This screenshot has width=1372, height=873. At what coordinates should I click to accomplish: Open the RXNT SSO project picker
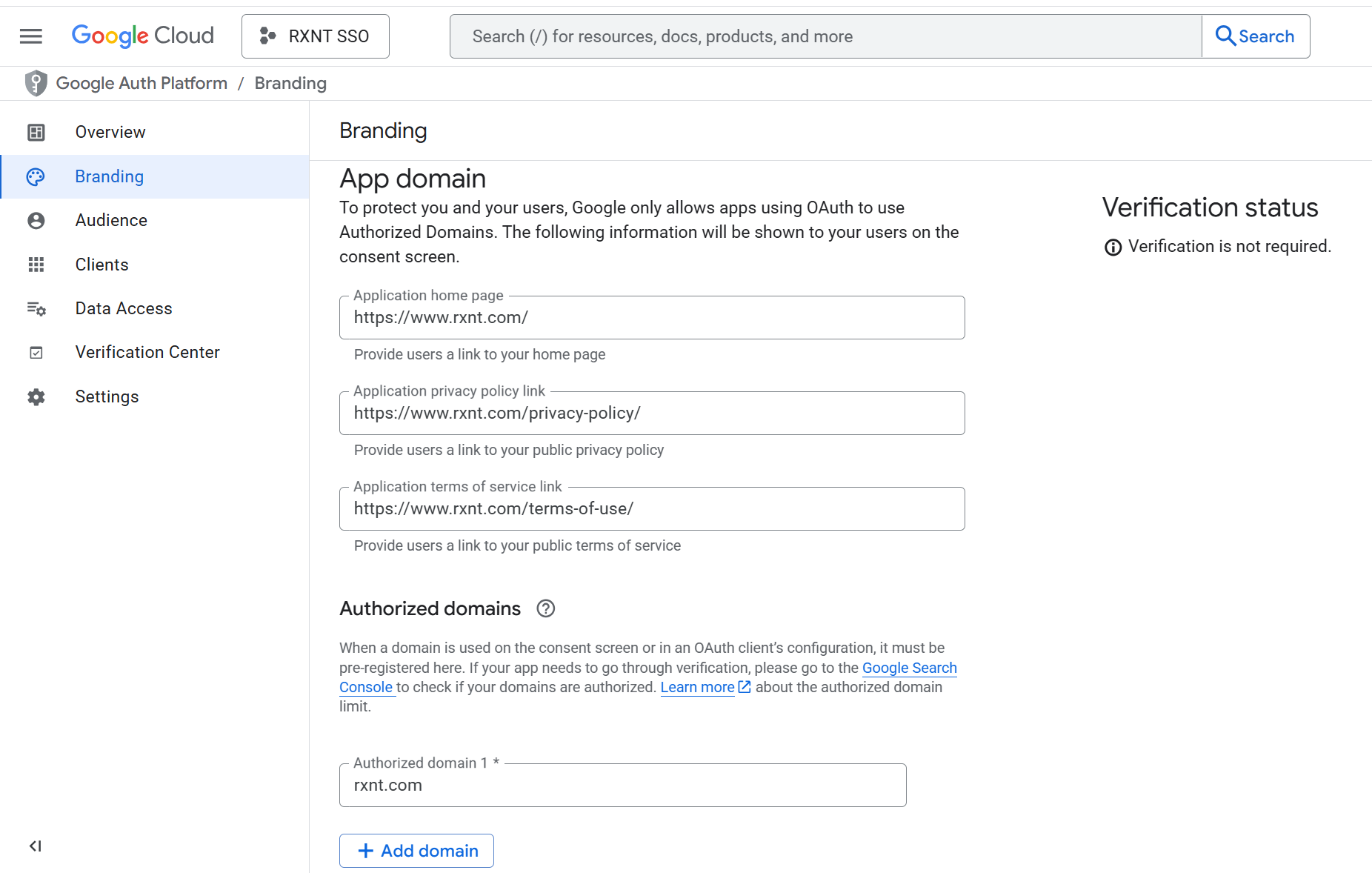(315, 36)
